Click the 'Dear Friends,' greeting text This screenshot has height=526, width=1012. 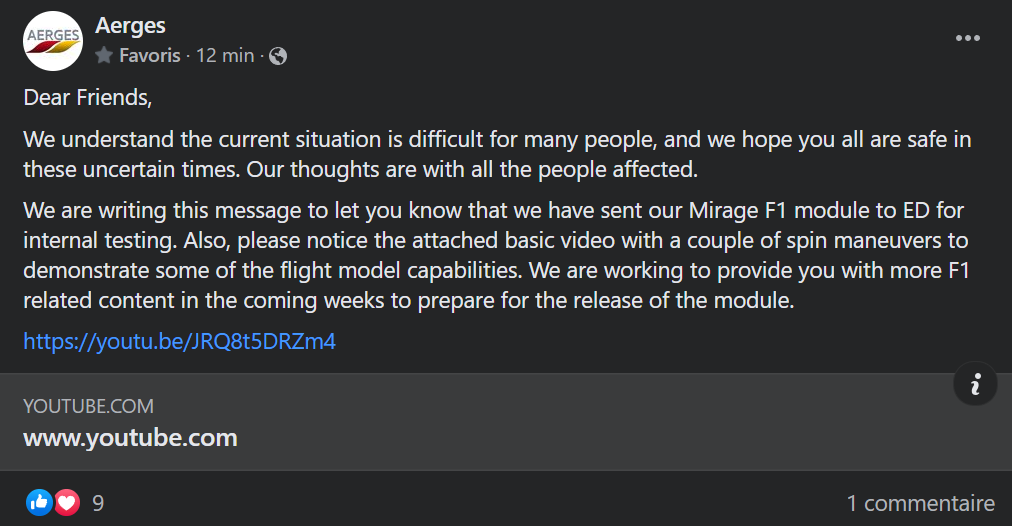tap(88, 97)
